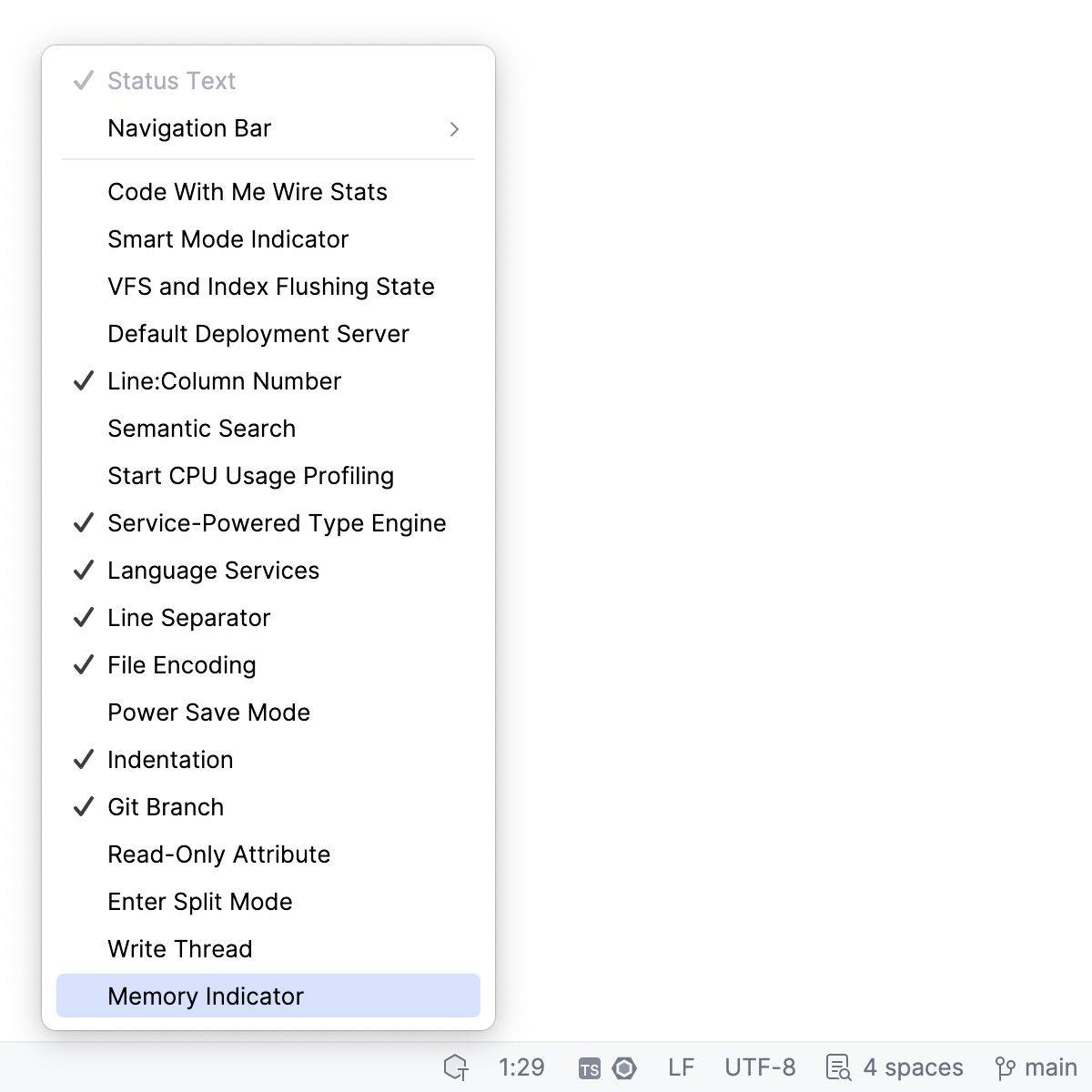Select Write Thread from the menu

pos(179,948)
